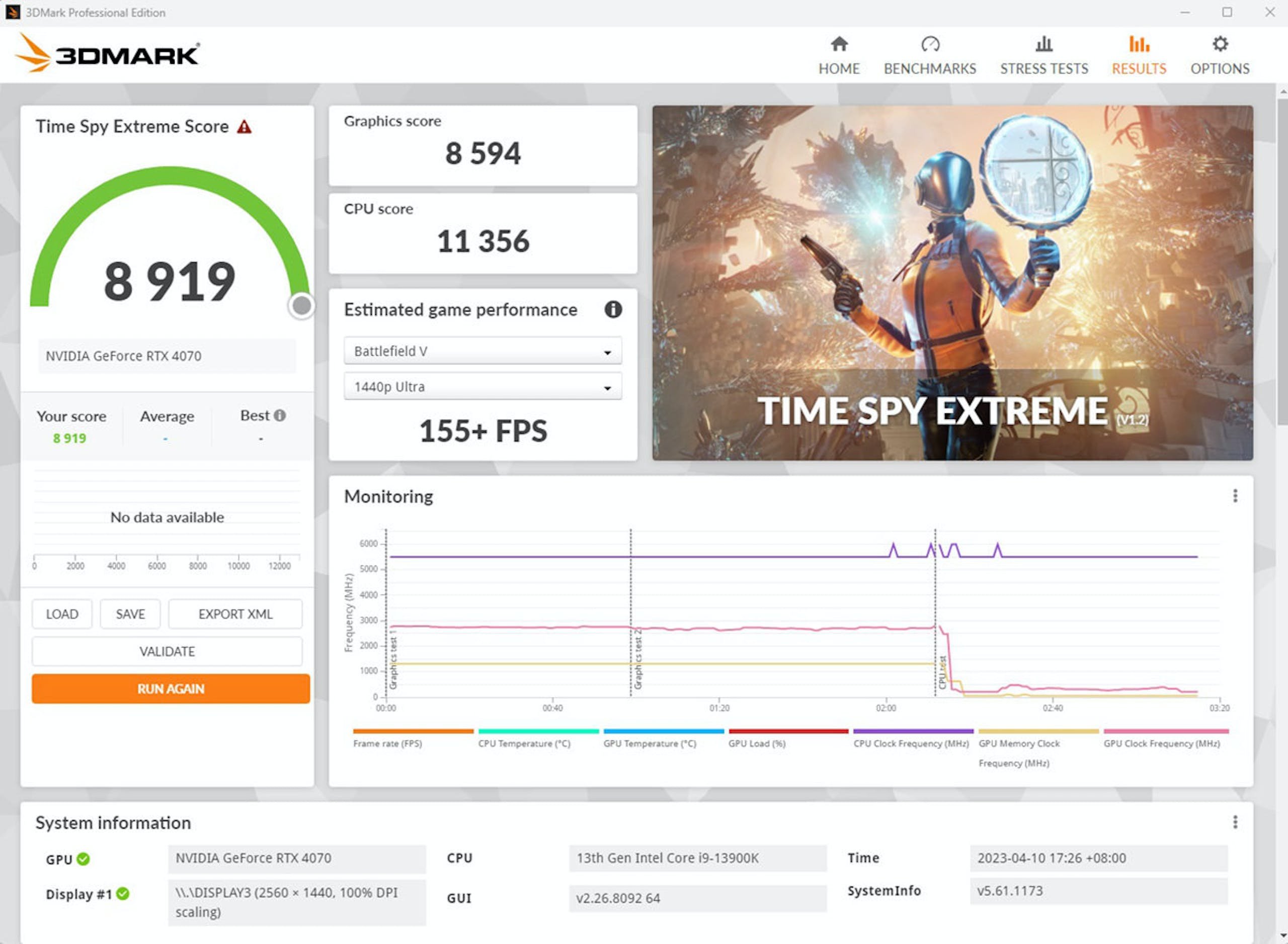Click the green check next to GPU
This screenshot has width=1288, height=944.
coord(84,859)
